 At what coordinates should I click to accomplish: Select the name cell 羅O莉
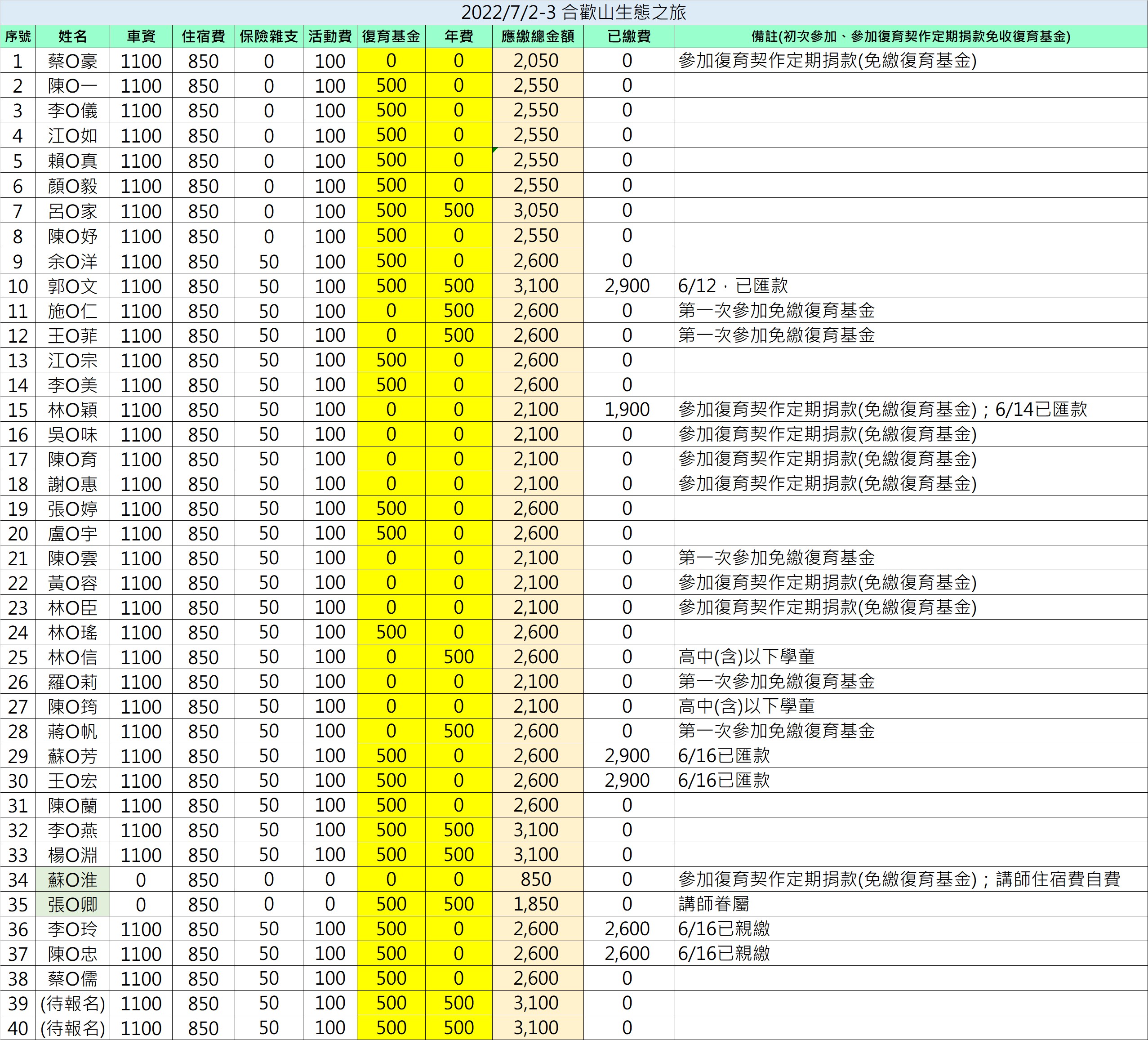(x=73, y=682)
